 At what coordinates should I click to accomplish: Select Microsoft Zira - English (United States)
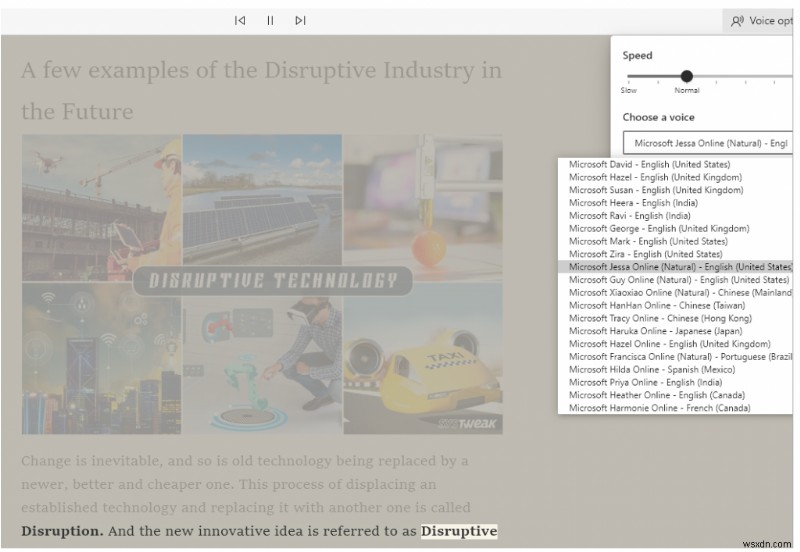coord(676,254)
